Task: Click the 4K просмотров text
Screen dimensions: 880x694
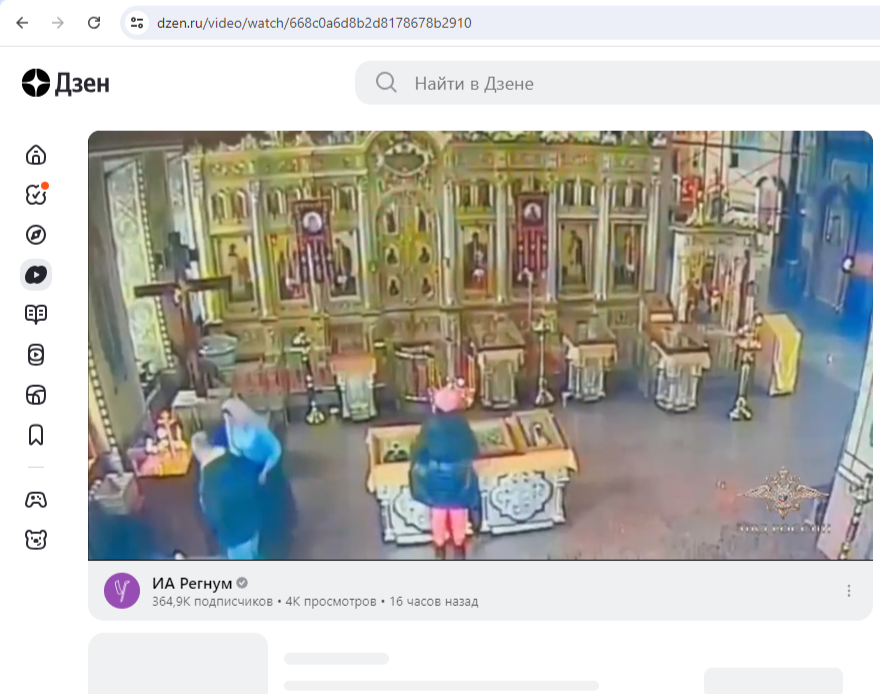Action: tap(331, 601)
